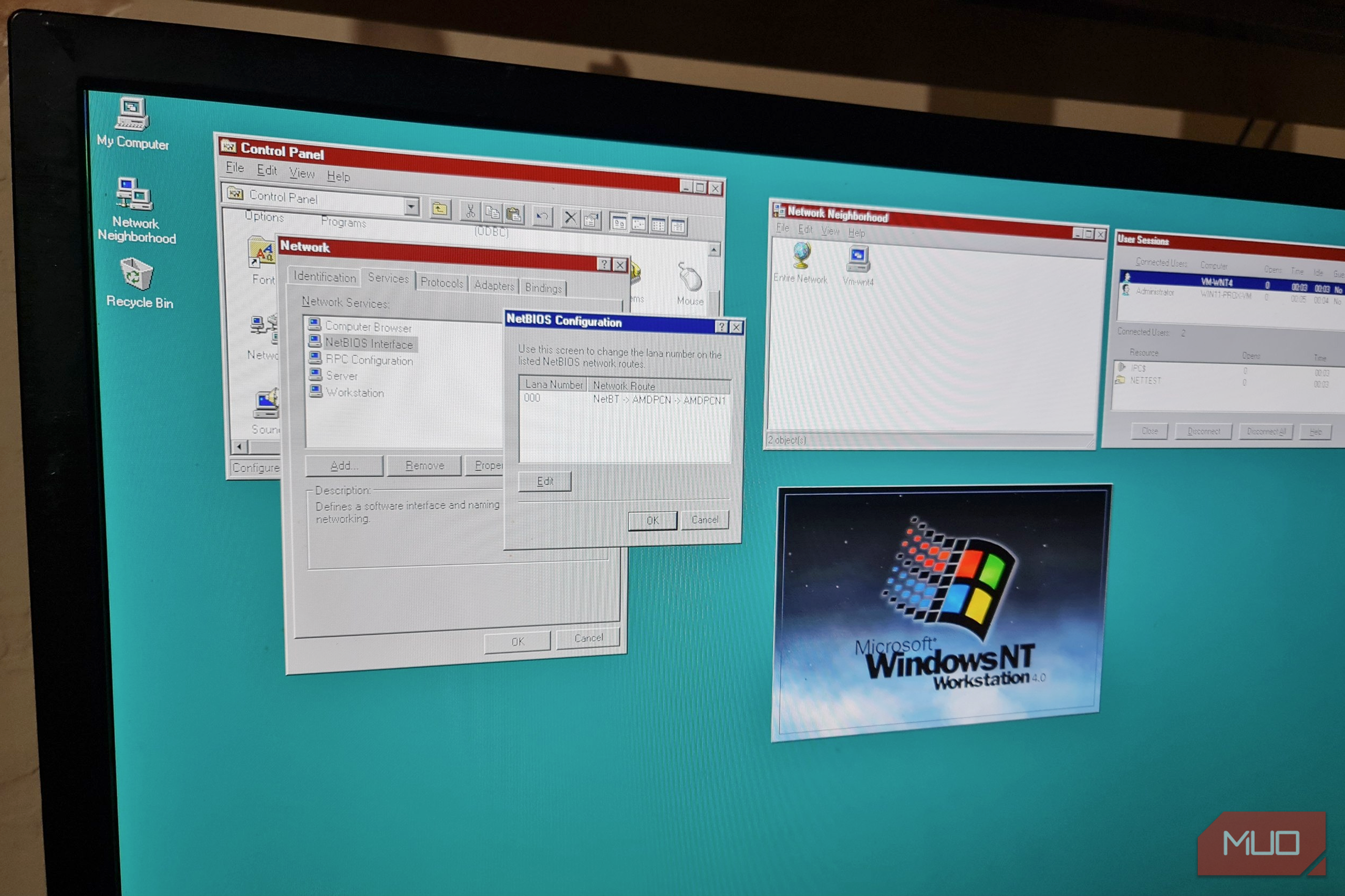Image resolution: width=1345 pixels, height=896 pixels.
Task: Select the Mouse icon in Control Panel
Action: click(x=690, y=284)
